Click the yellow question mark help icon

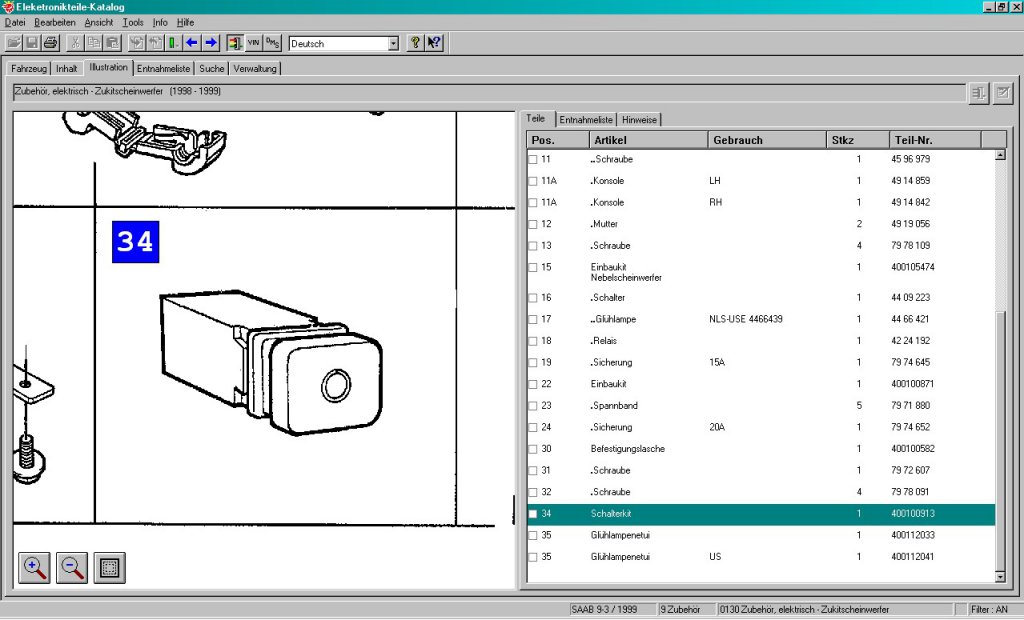[415, 43]
